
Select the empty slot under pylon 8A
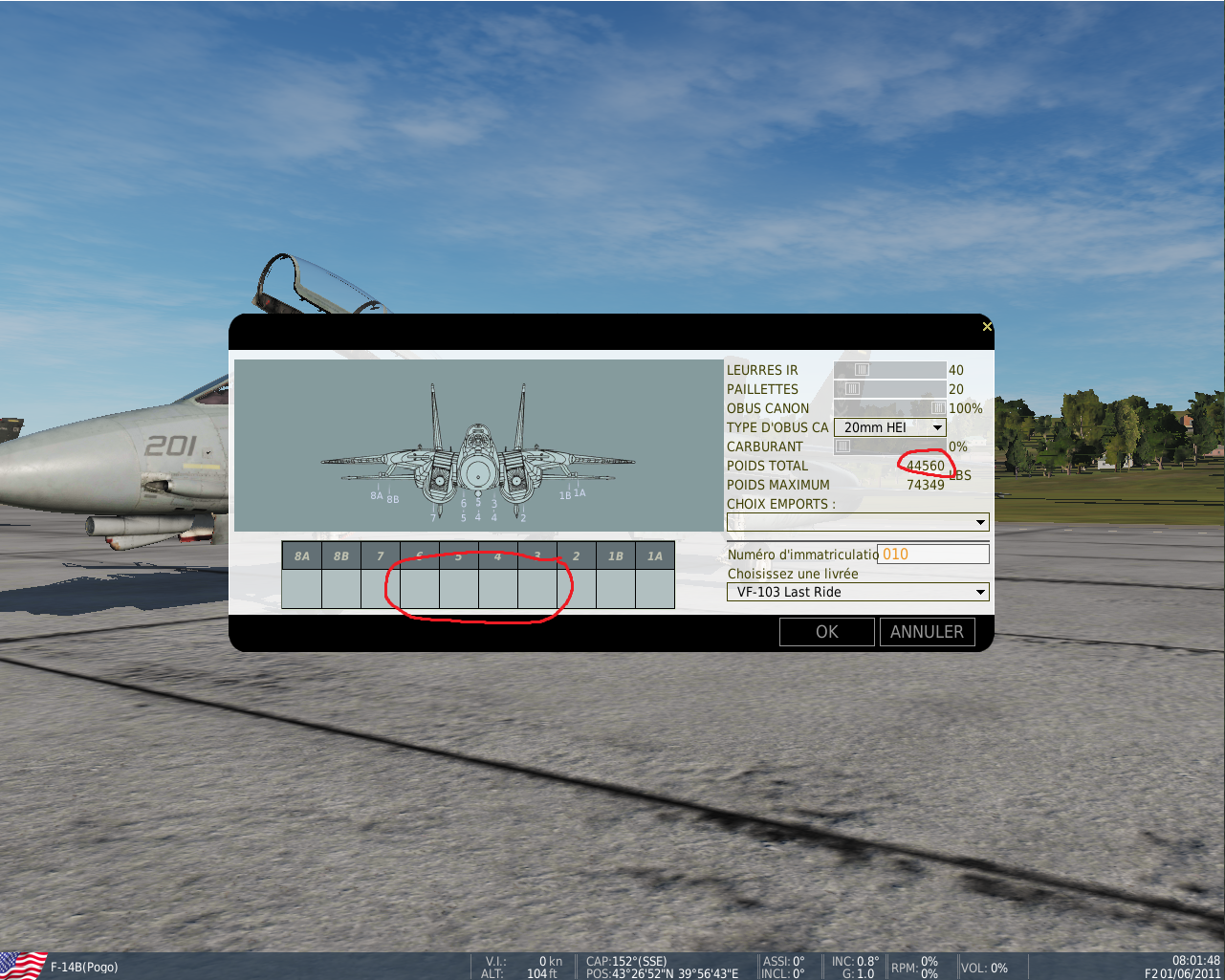301,589
